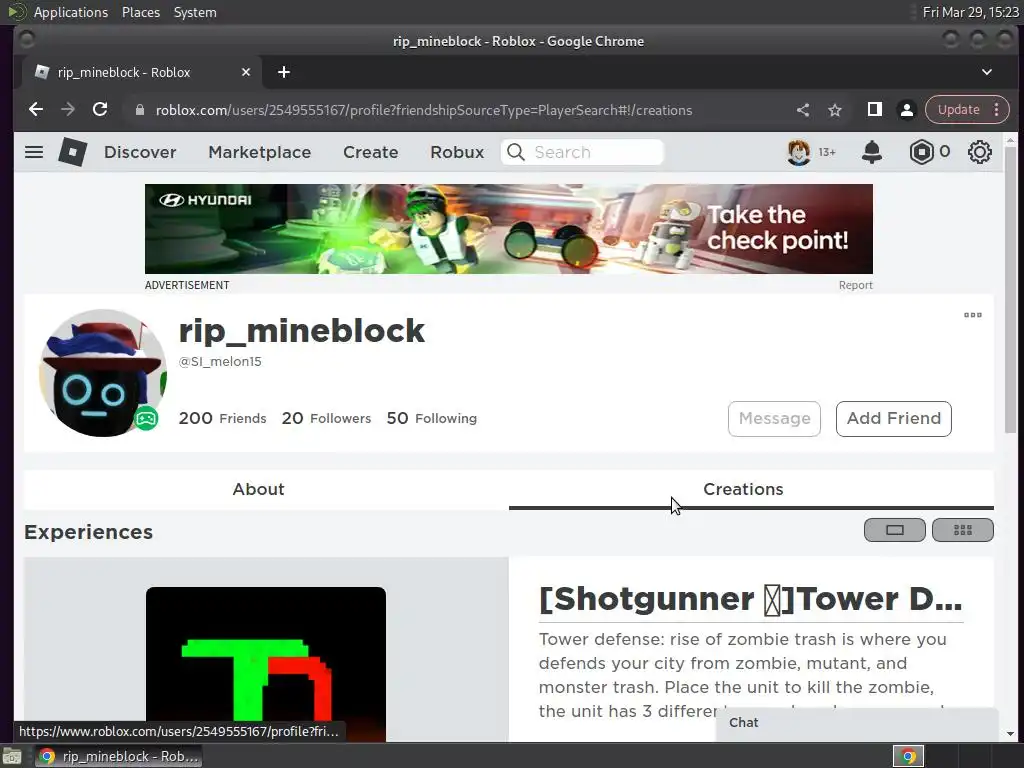Toggle the Chrome side panel icon
The width and height of the screenshot is (1024, 768).
coord(874,110)
